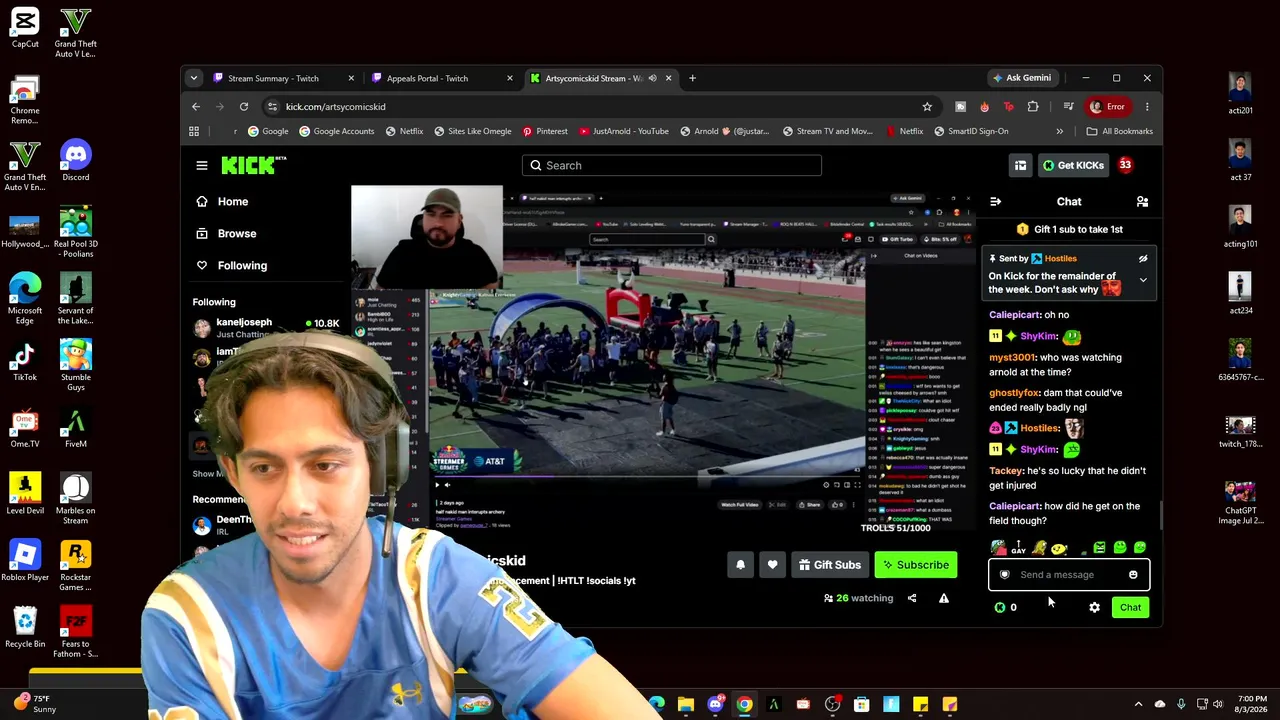
Task: Switch to the Appeals Portal - Twitch tab
Action: pyautogui.click(x=427, y=78)
